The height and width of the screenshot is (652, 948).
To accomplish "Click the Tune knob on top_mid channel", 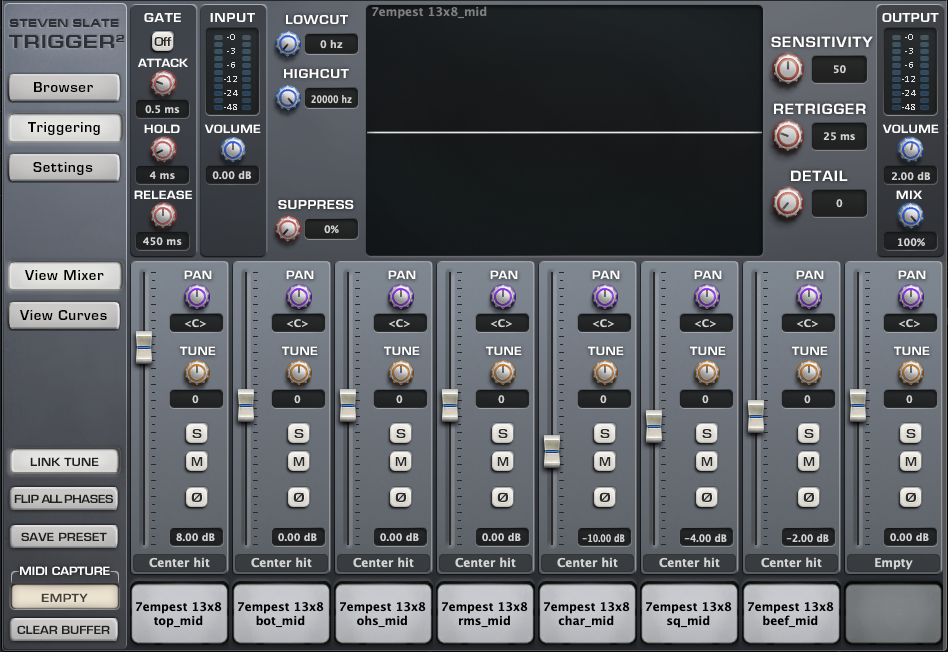I will point(196,373).
